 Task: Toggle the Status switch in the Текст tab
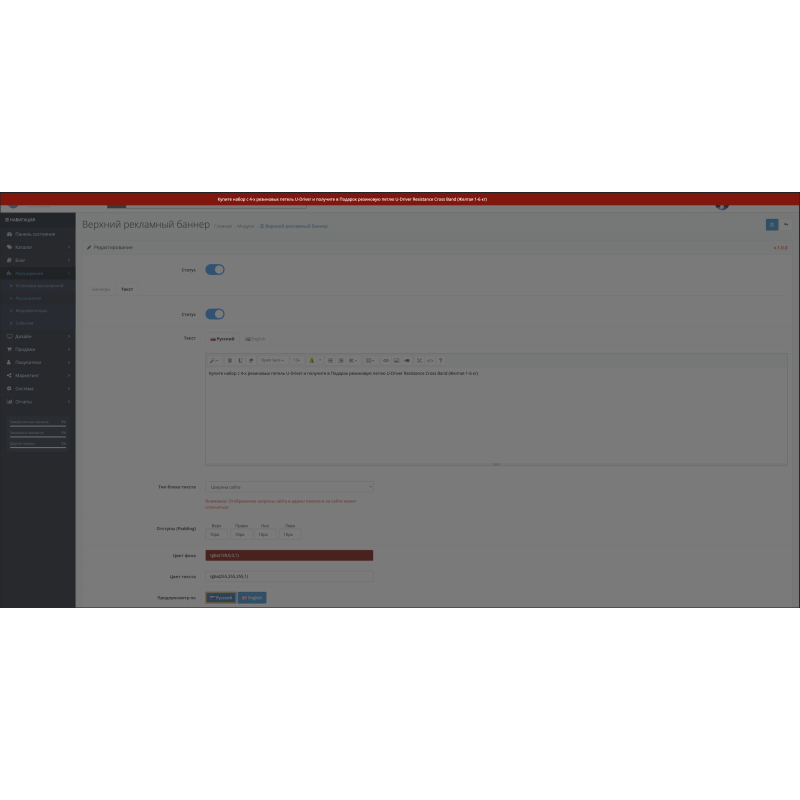coord(215,314)
